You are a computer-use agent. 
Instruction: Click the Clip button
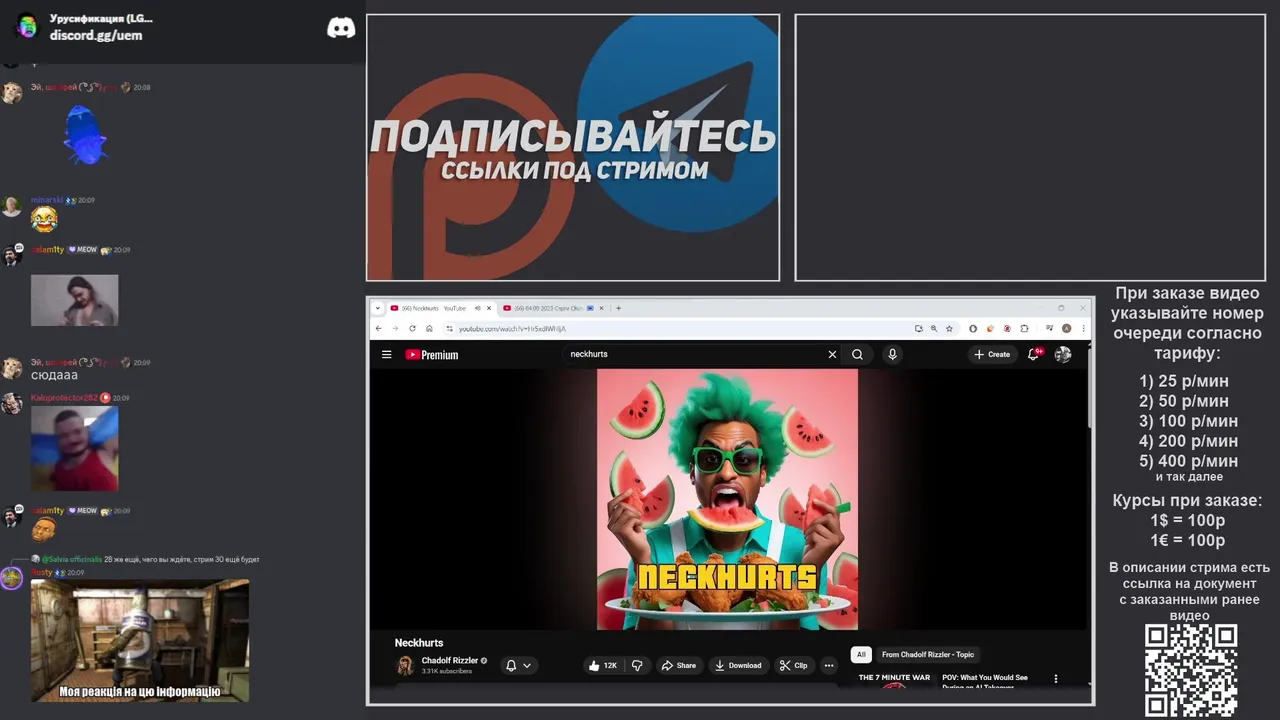[x=793, y=665]
